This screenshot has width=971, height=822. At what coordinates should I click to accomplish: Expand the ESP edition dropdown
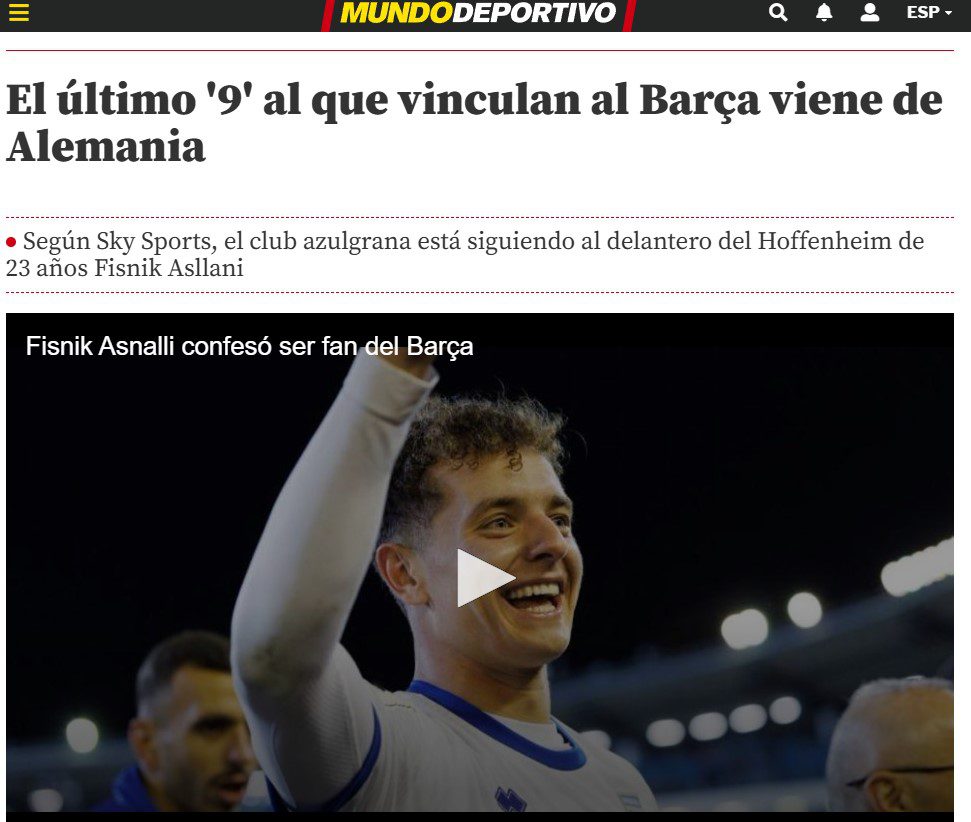(928, 12)
